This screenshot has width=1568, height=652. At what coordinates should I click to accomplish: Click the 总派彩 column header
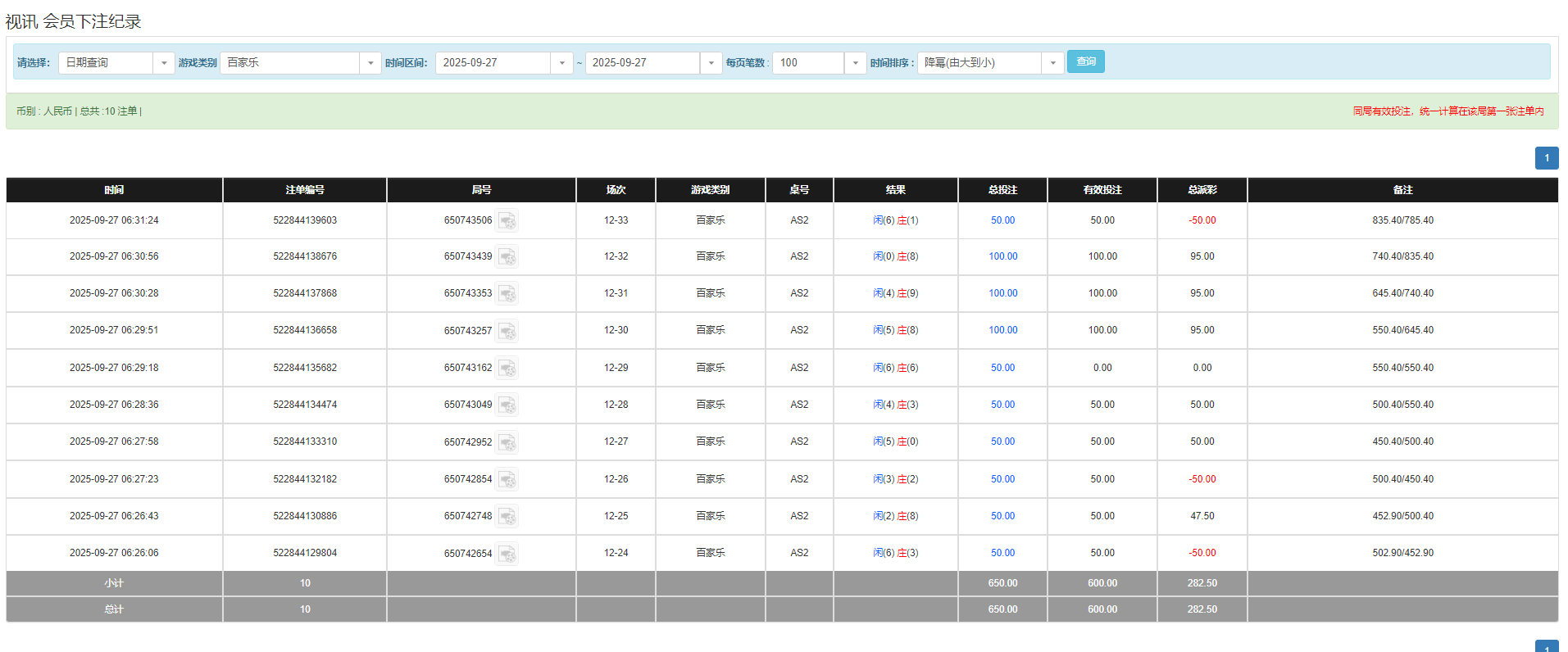pyautogui.click(x=1202, y=190)
